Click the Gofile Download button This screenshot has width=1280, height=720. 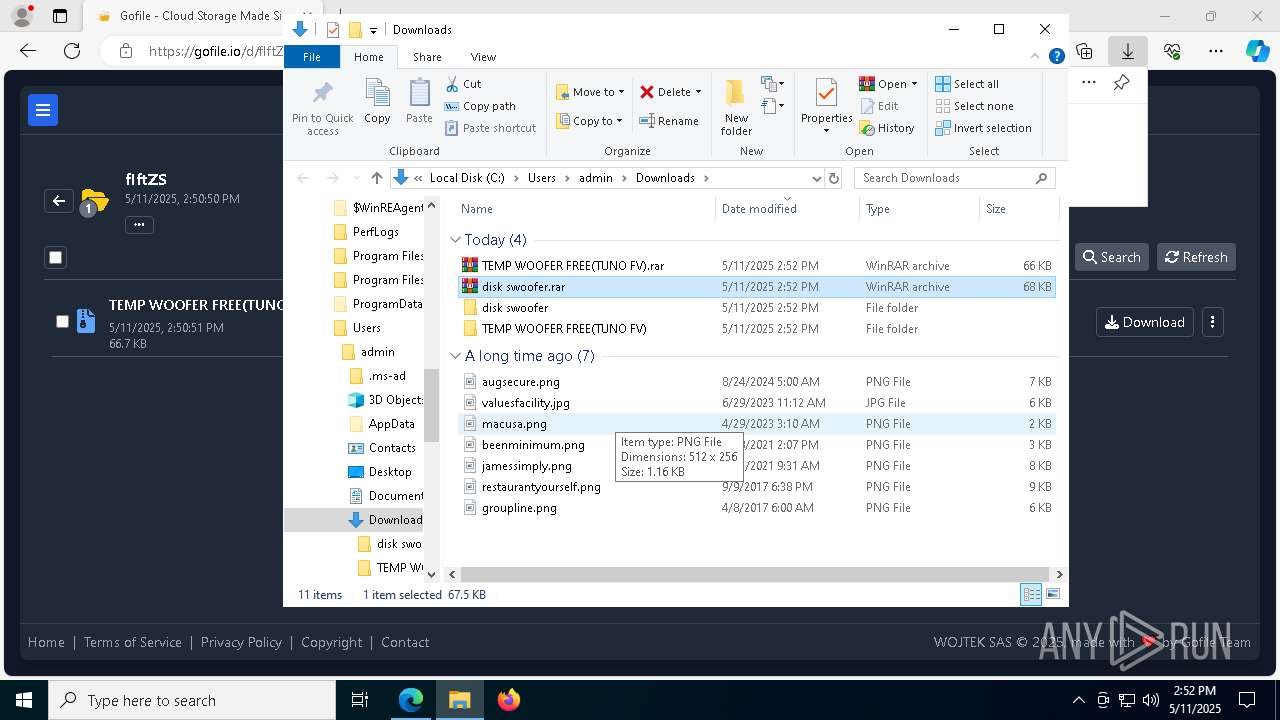pos(1144,322)
